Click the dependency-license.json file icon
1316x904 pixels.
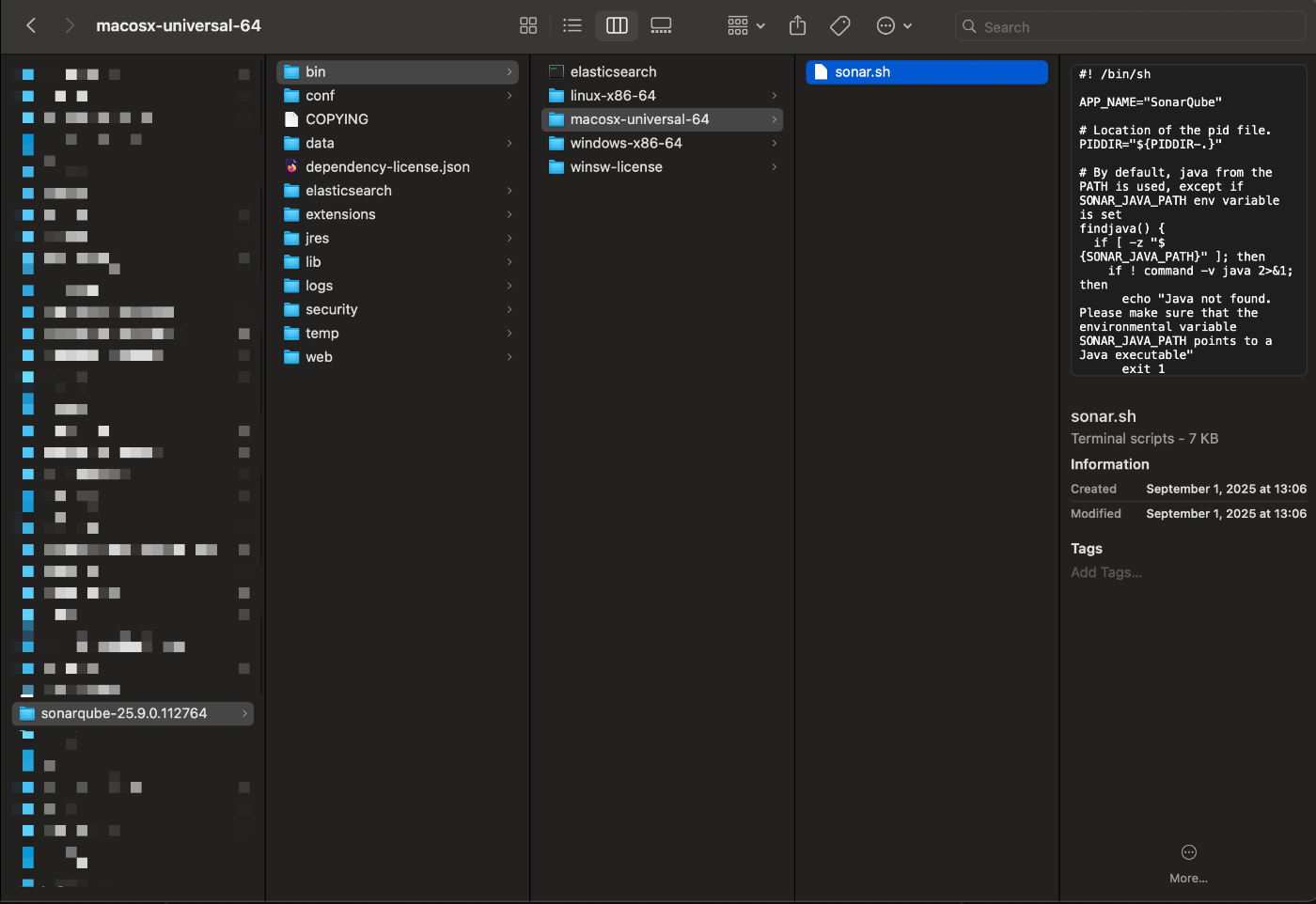click(x=291, y=166)
